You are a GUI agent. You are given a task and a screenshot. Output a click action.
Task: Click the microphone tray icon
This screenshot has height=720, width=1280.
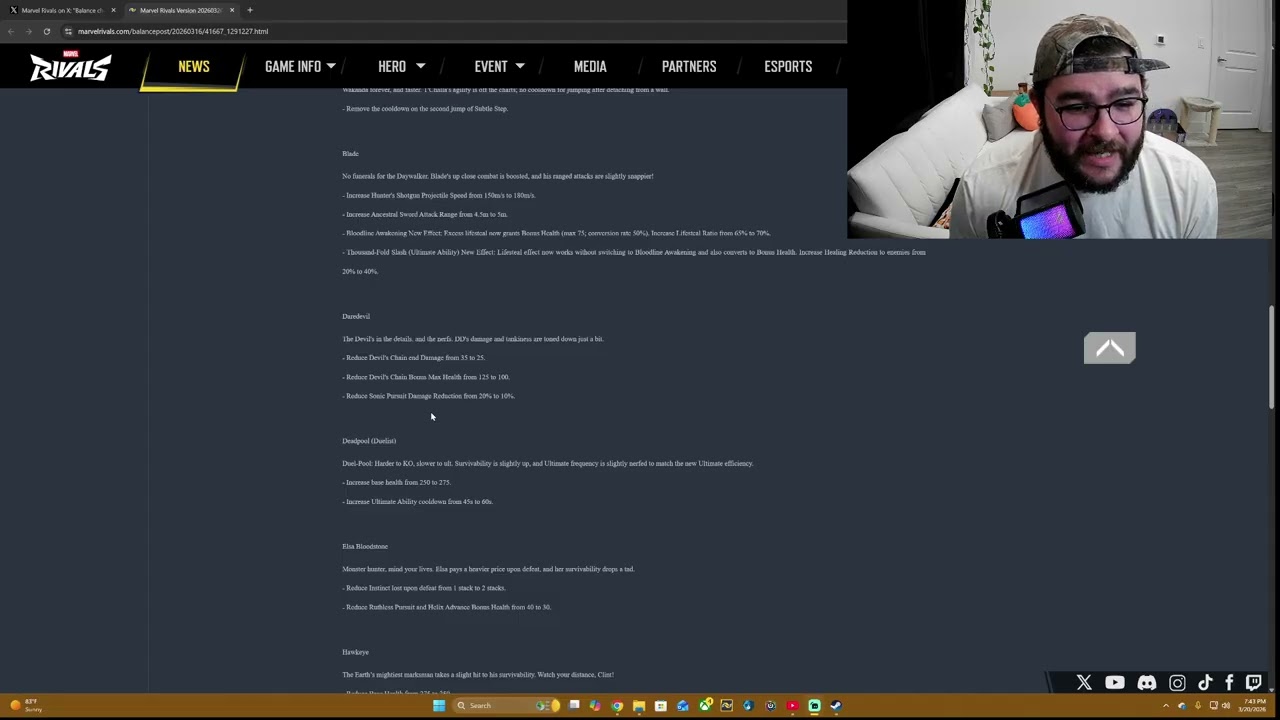coord(1198,706)
